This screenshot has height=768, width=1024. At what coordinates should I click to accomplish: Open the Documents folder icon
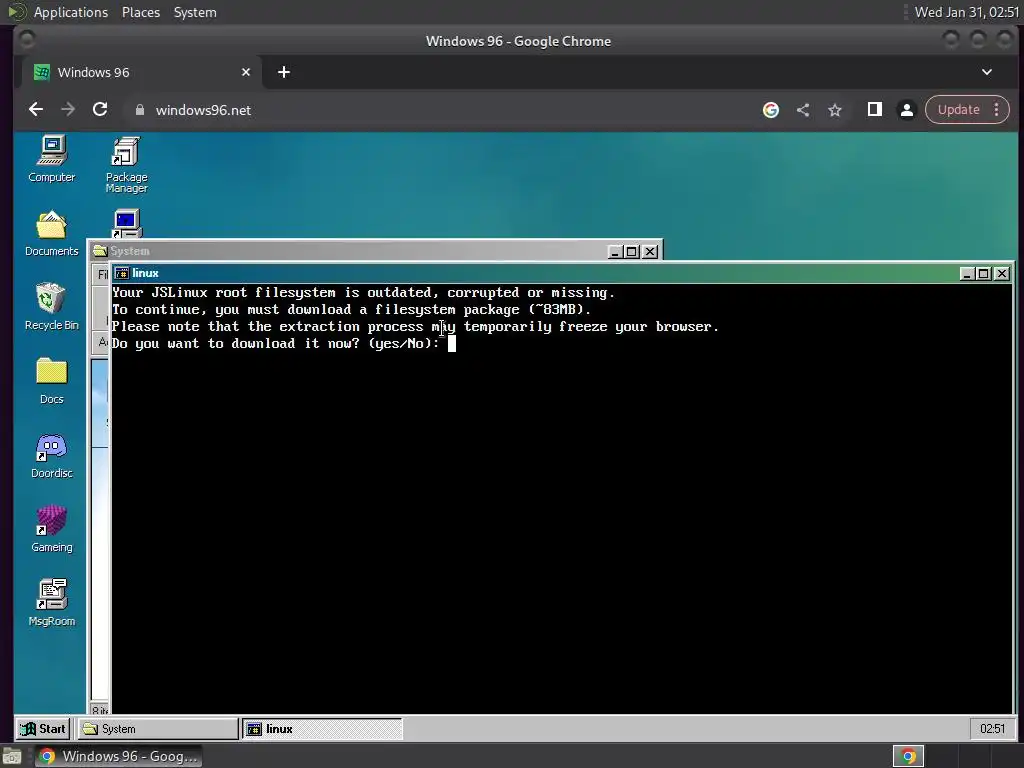52,233
